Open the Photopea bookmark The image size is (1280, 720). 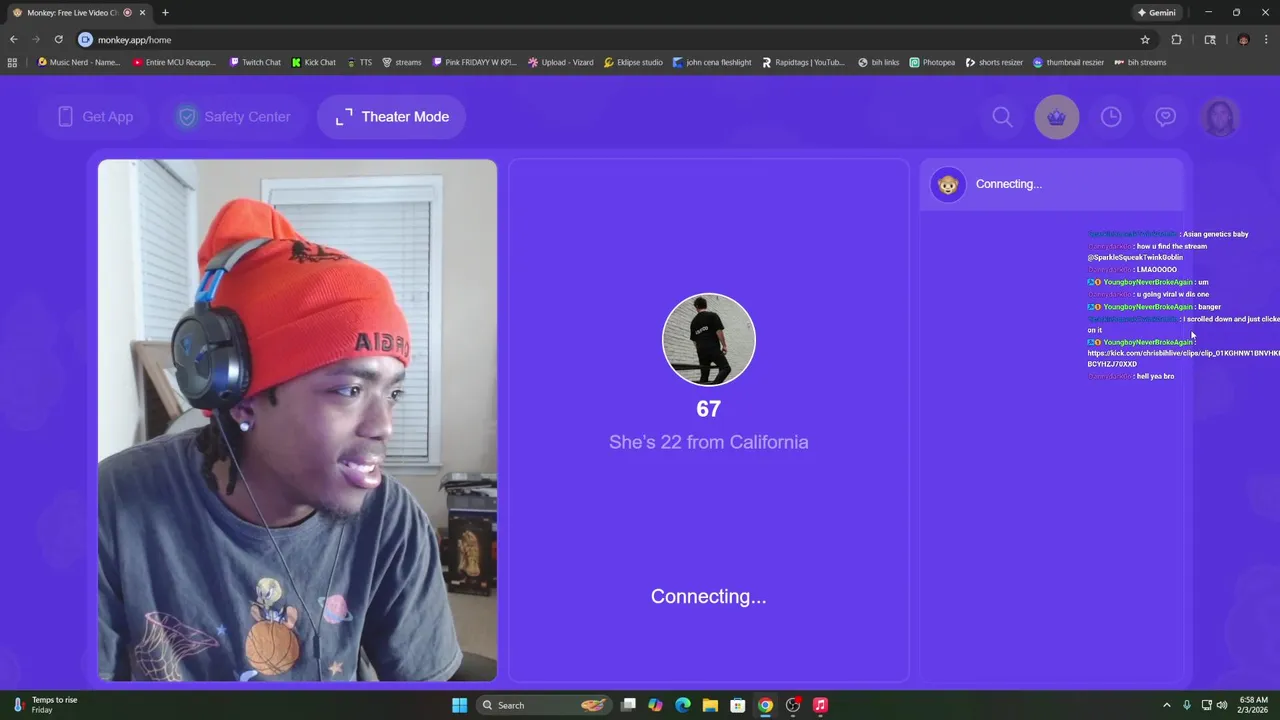coord(932,62)
